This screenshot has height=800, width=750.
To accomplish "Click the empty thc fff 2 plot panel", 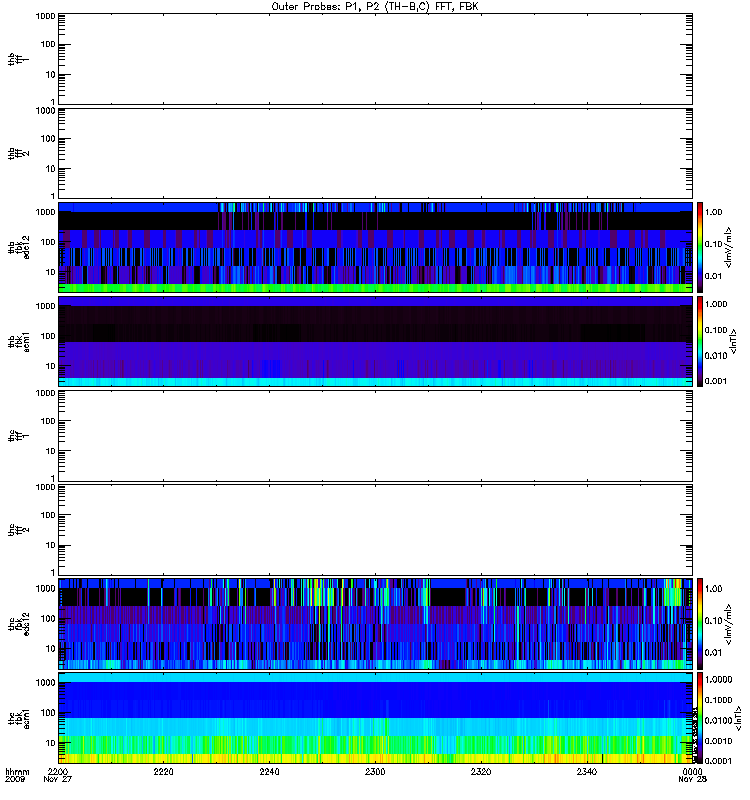I will (375, 530).
